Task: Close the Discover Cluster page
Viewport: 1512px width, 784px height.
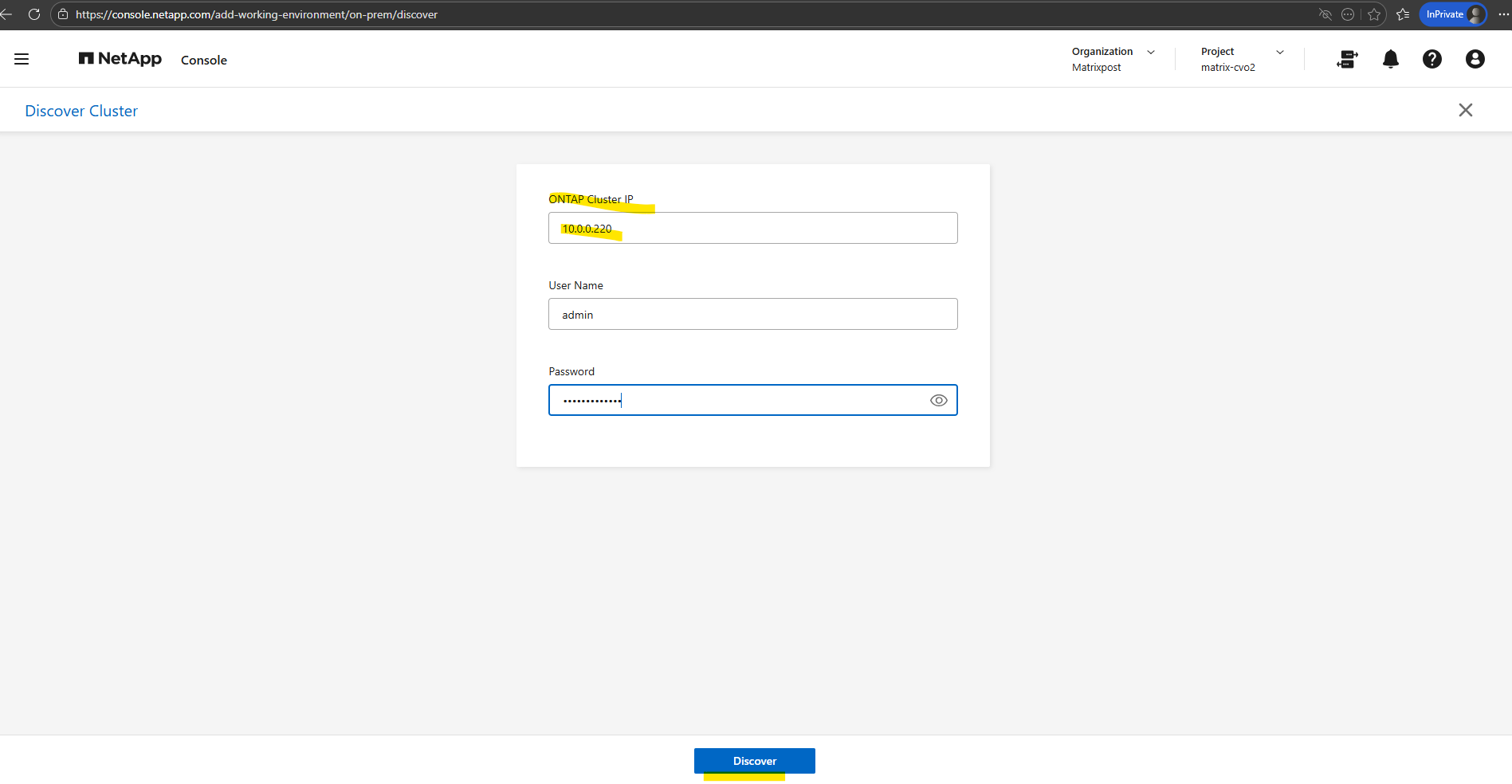Action: coord(1466,110)
